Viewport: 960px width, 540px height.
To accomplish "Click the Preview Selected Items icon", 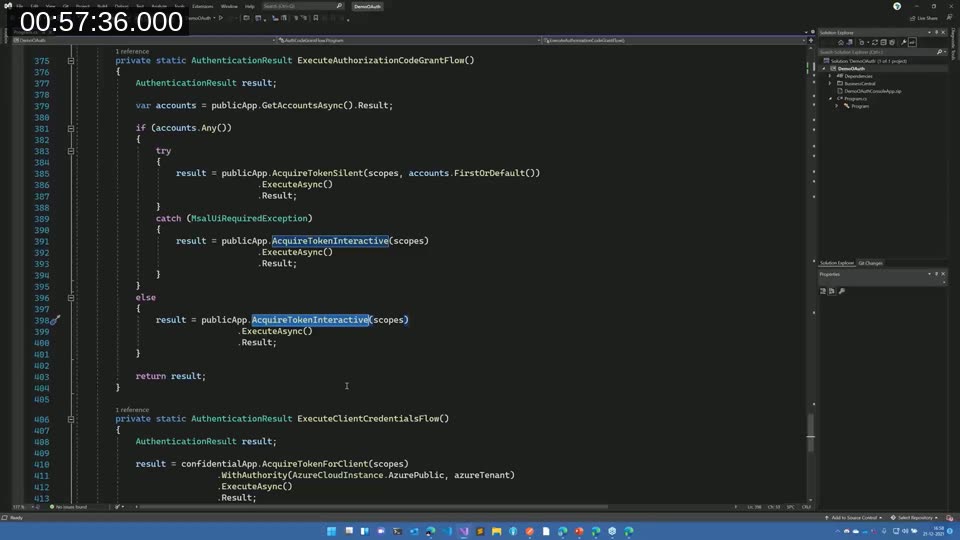I will tap(912, 42).
